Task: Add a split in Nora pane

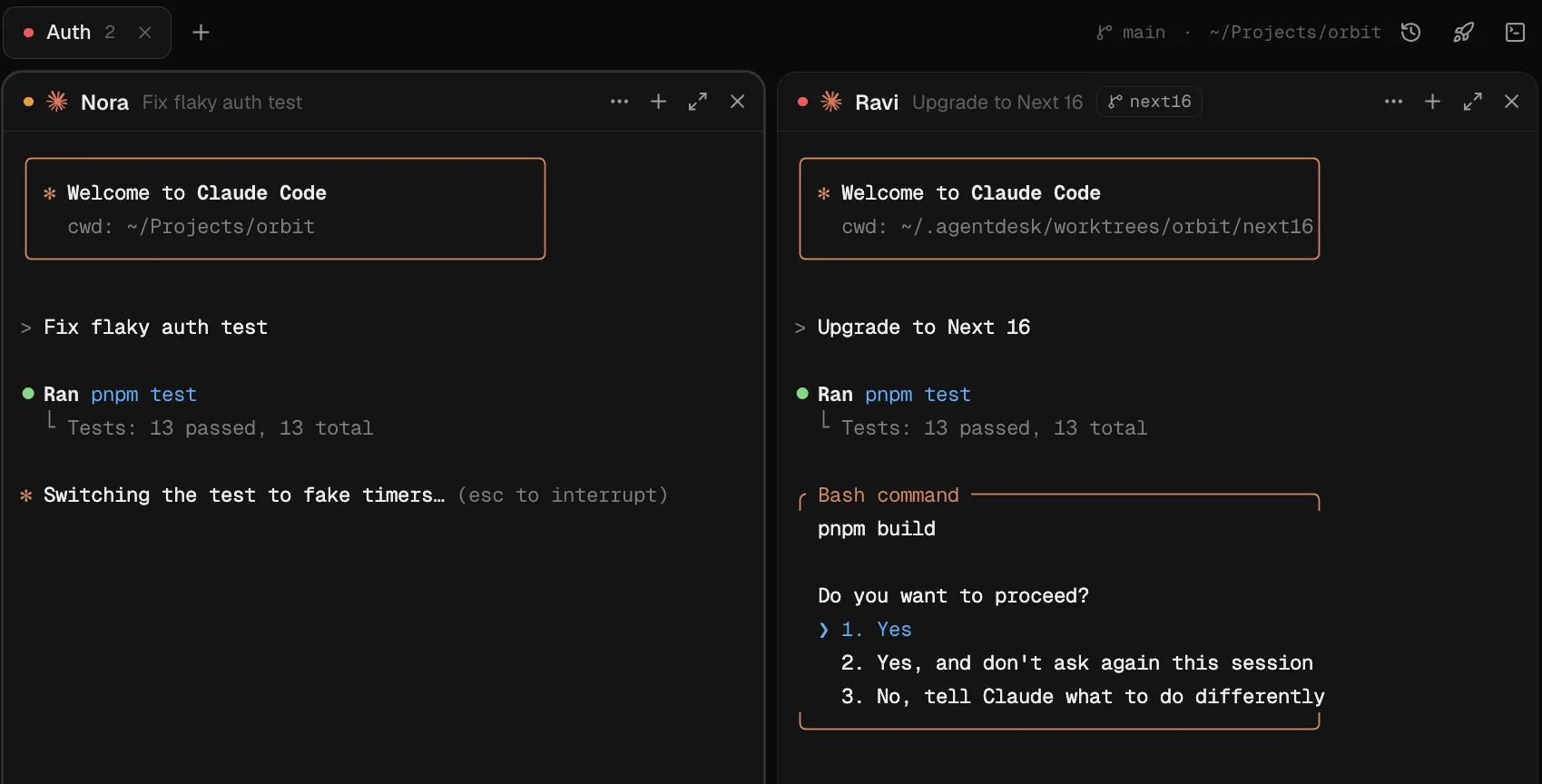Action: point(659,102)
